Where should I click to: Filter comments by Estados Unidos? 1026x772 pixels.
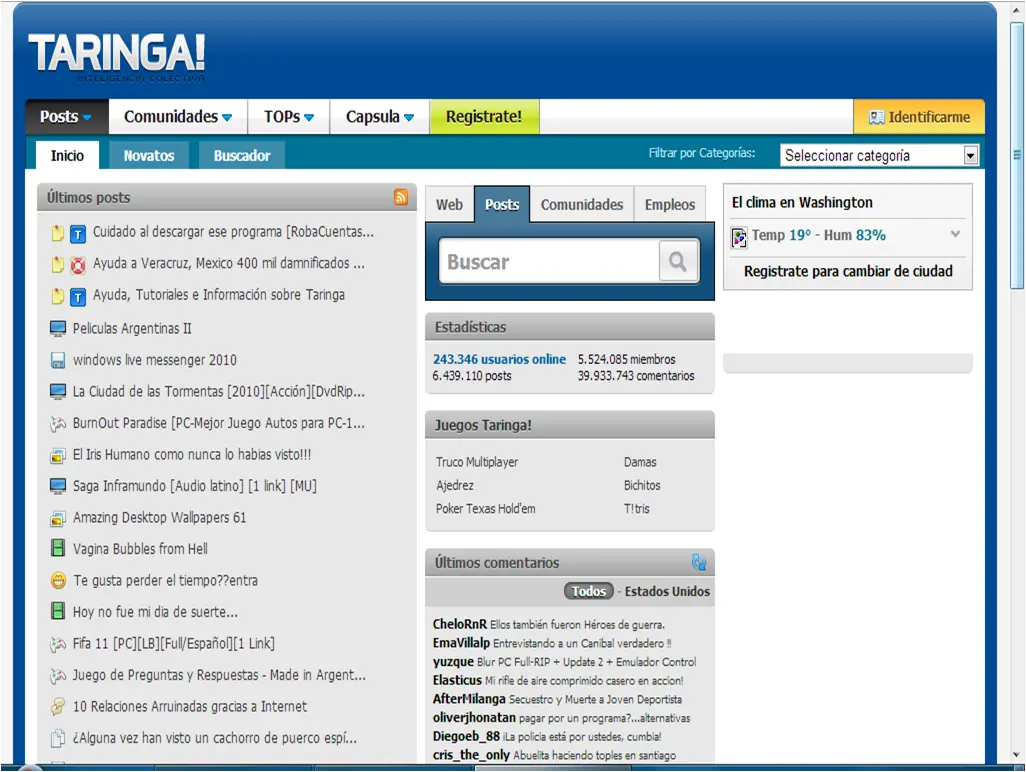[x=667, y=591]
